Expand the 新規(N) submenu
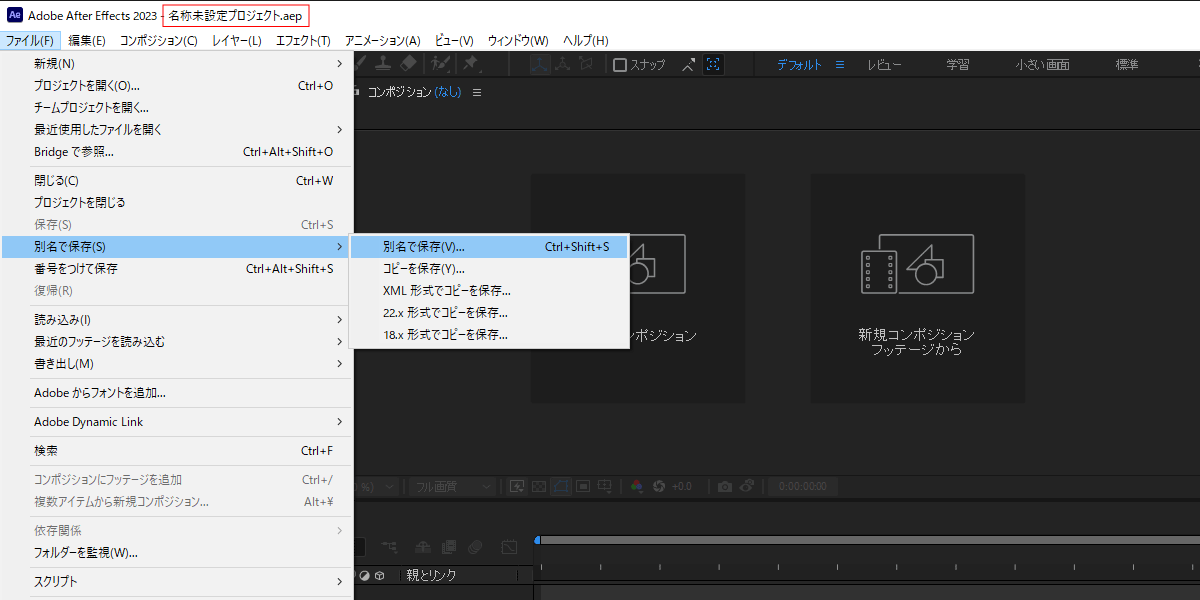The height and width of the screenshot is (600, 1200). [x=178, y=63]
